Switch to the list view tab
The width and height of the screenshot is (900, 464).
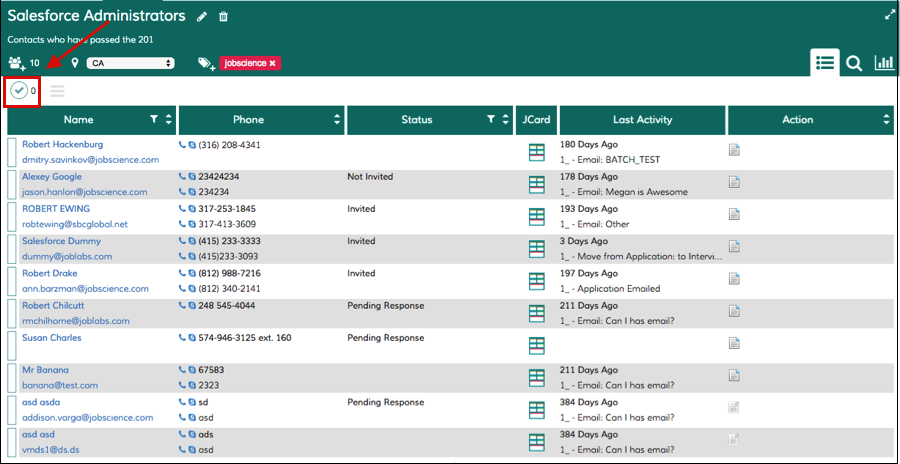click(825, 63)
